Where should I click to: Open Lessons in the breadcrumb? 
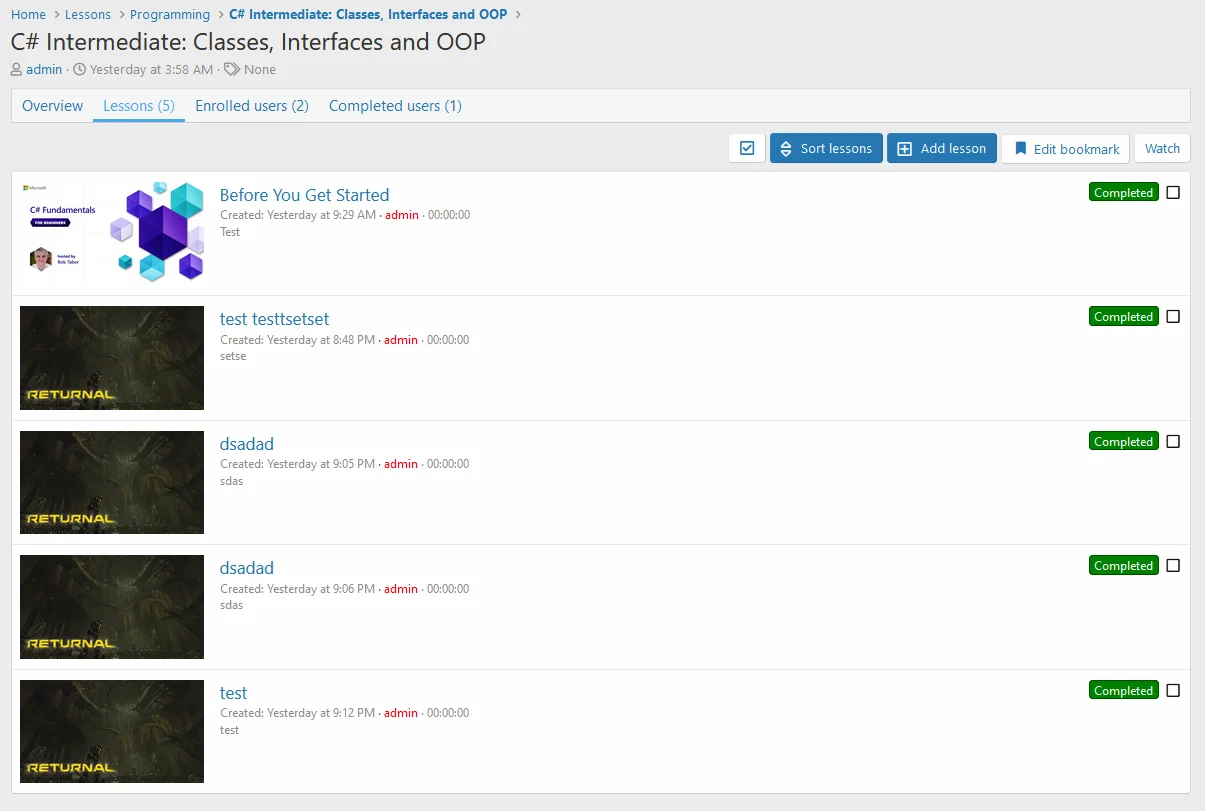click(88, 14)
